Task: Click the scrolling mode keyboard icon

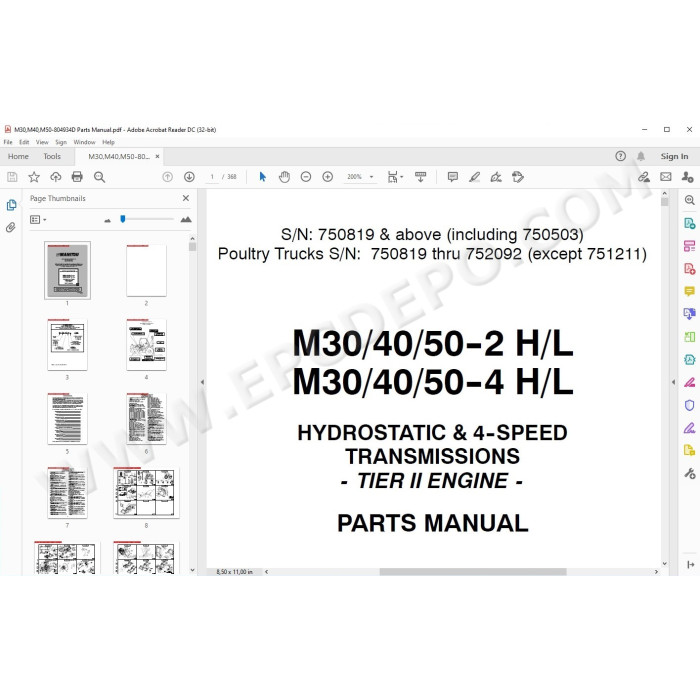Action: pyautogui.click(x=421, y=177)
